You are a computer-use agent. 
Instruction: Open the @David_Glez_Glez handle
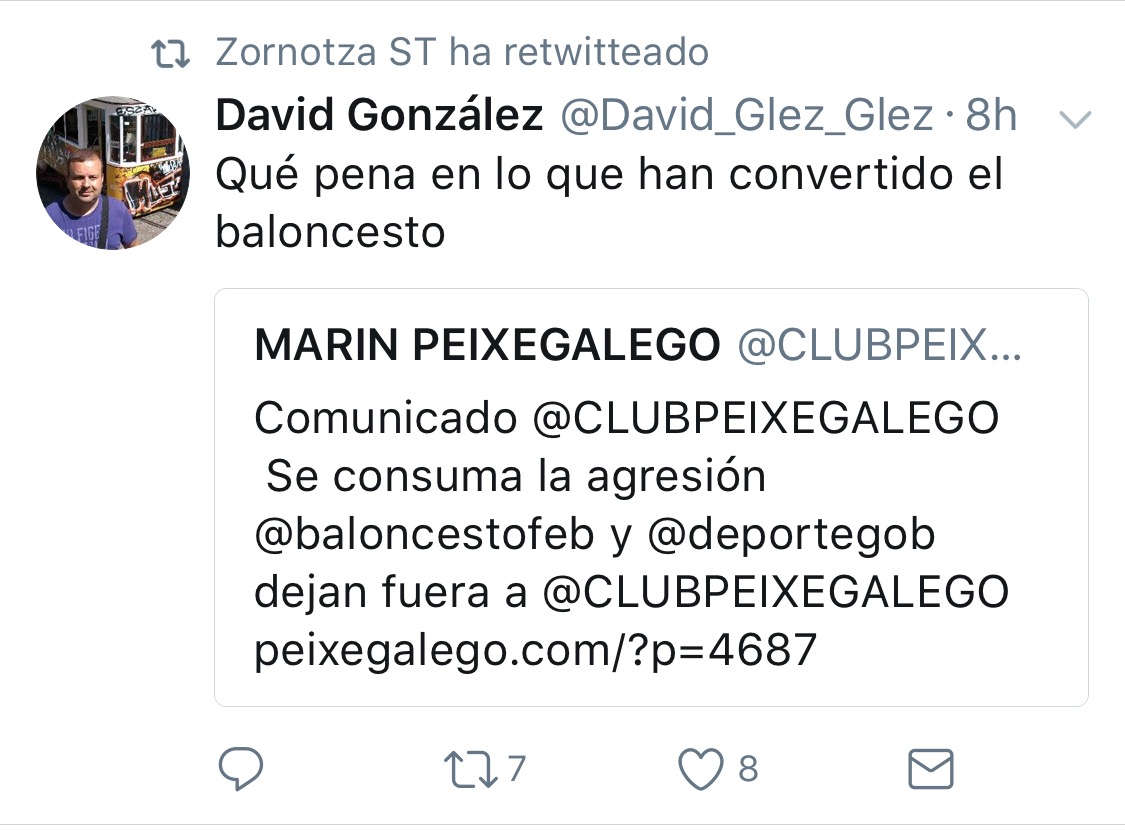[x=747, y=115]
